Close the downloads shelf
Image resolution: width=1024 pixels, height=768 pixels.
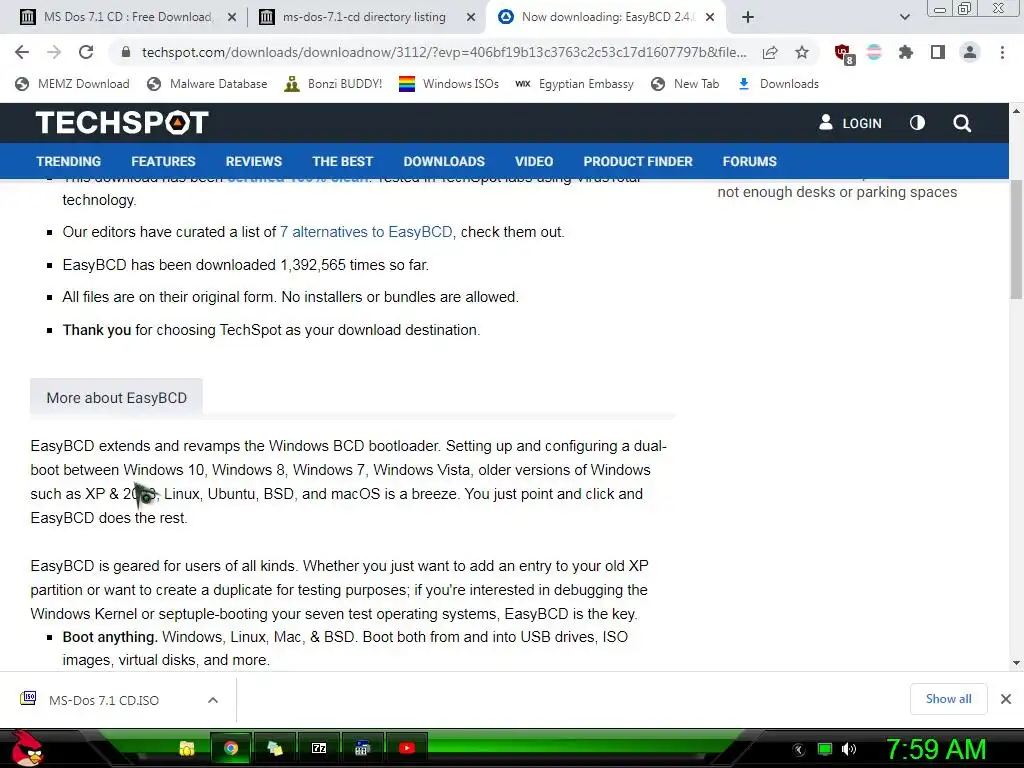[1006, 699]
